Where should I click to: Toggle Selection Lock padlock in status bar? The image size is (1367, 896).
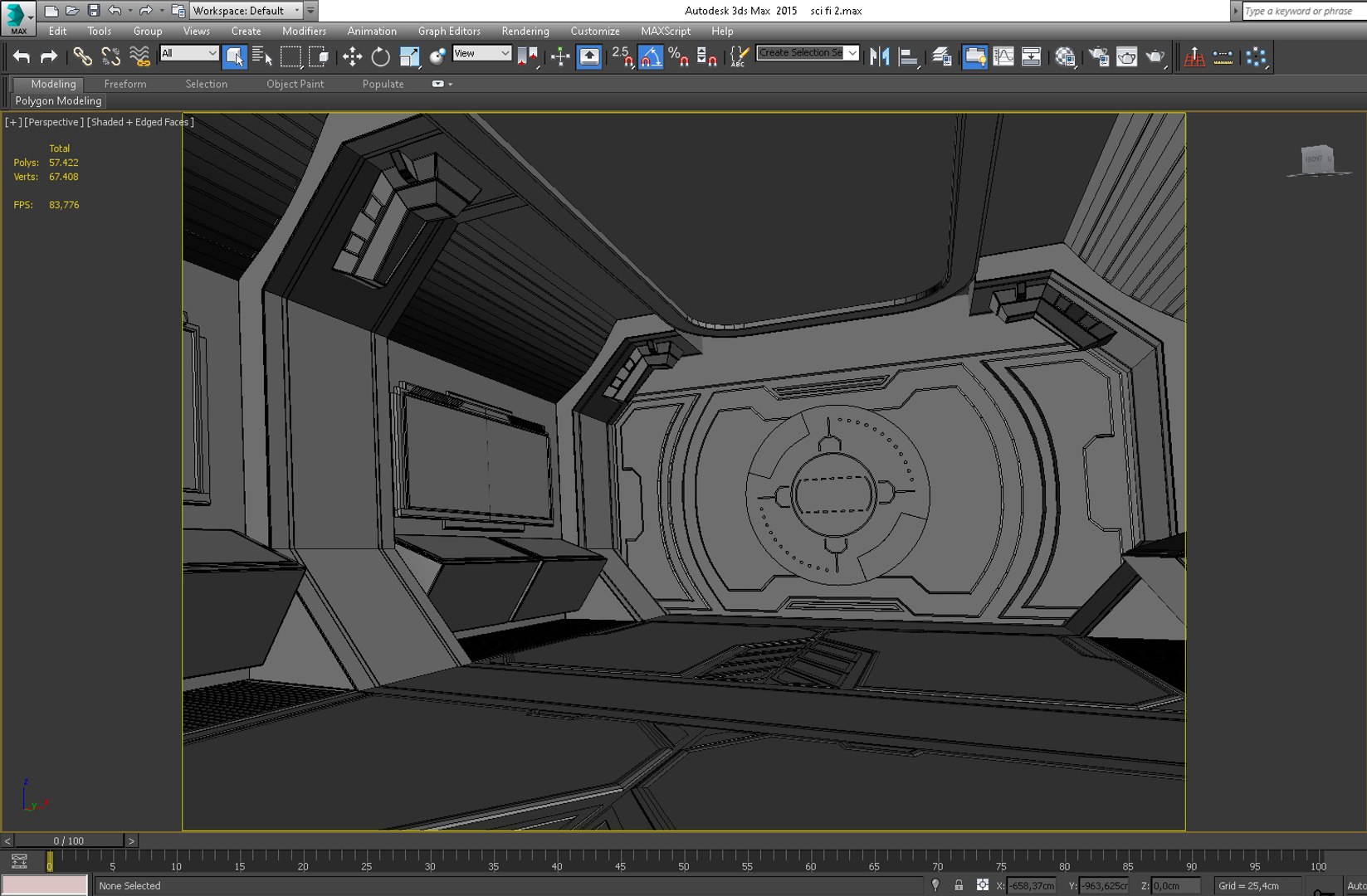959,885
